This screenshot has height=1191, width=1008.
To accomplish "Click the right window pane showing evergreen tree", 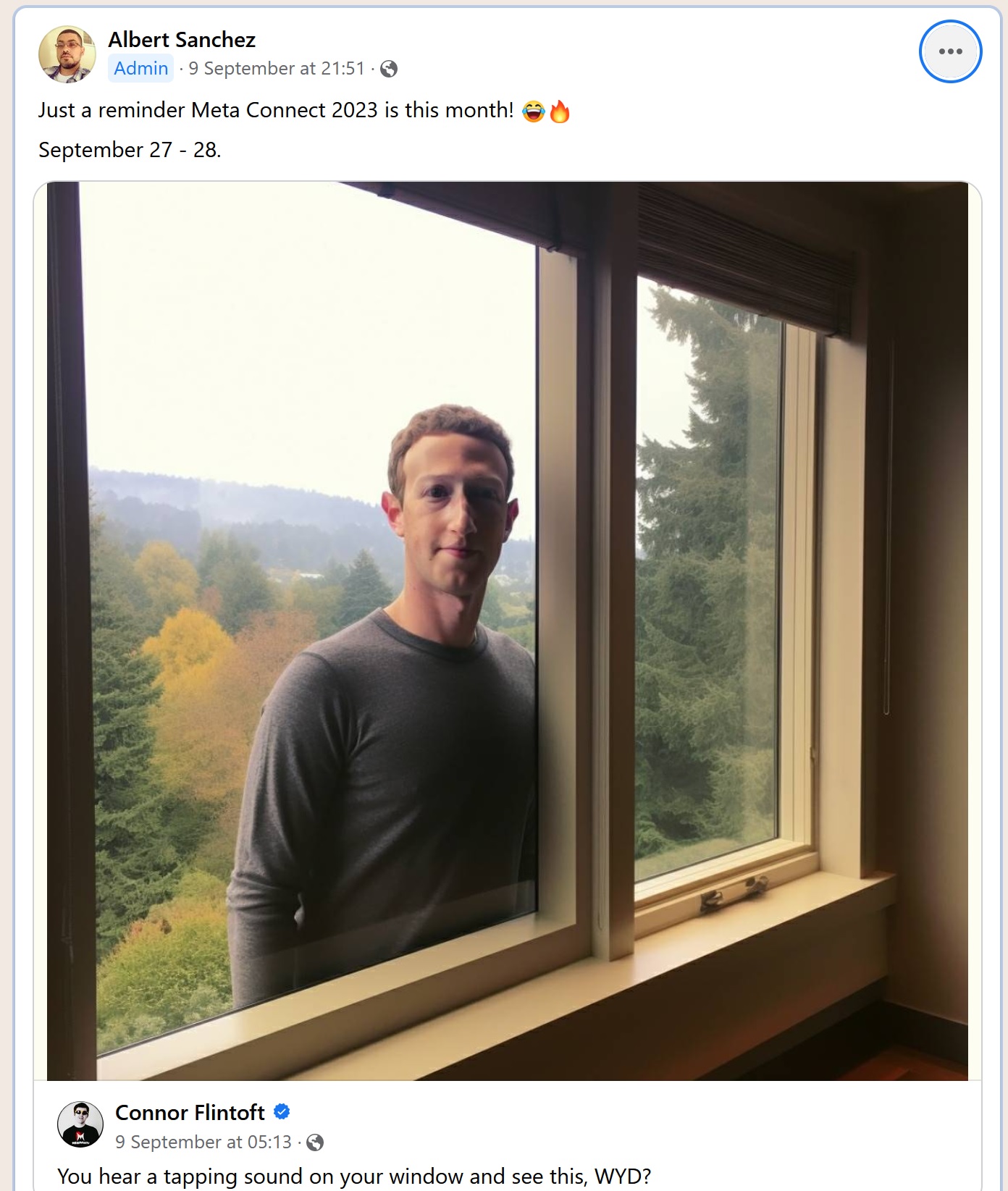I will (707, 579).
